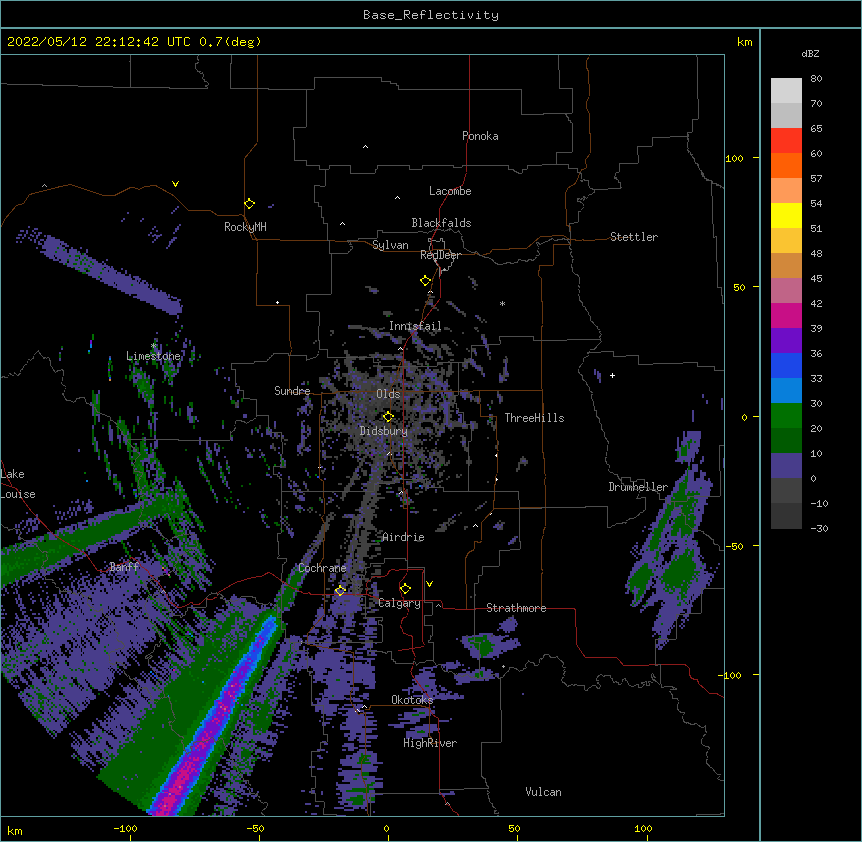Image resolution: width=862 pixels, height=842 pixels.
Task: Click the 54 dBZ yellow legend swatch
Action: point(786,215)
